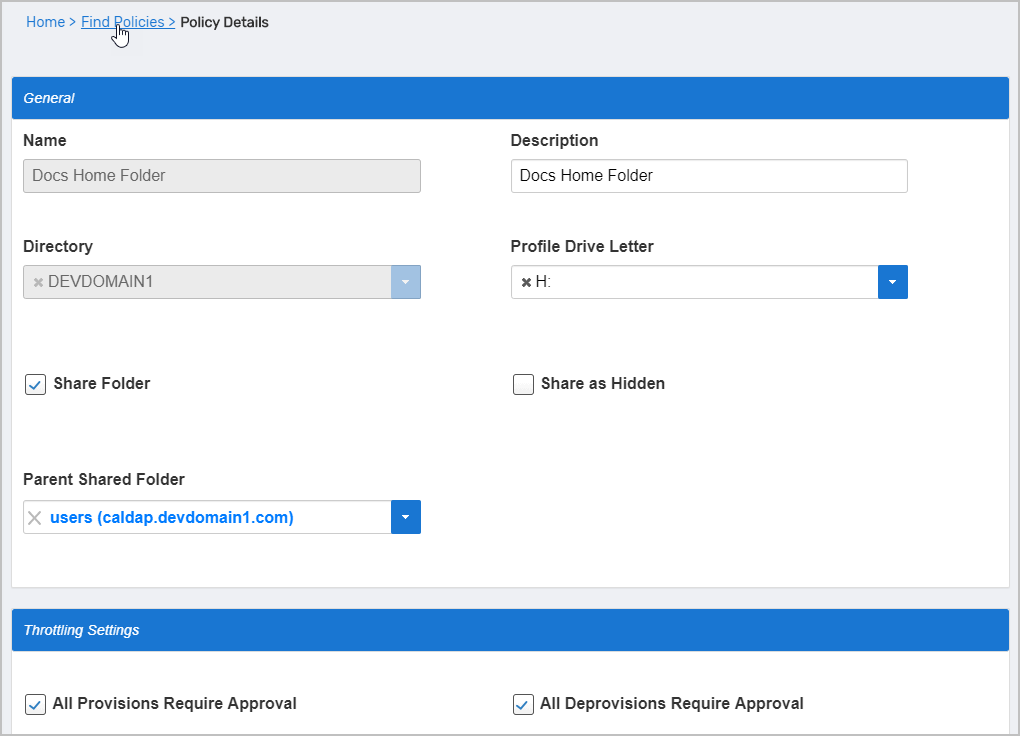Click the Share Folder label
1020x736 pixels.
pos(102,384)
